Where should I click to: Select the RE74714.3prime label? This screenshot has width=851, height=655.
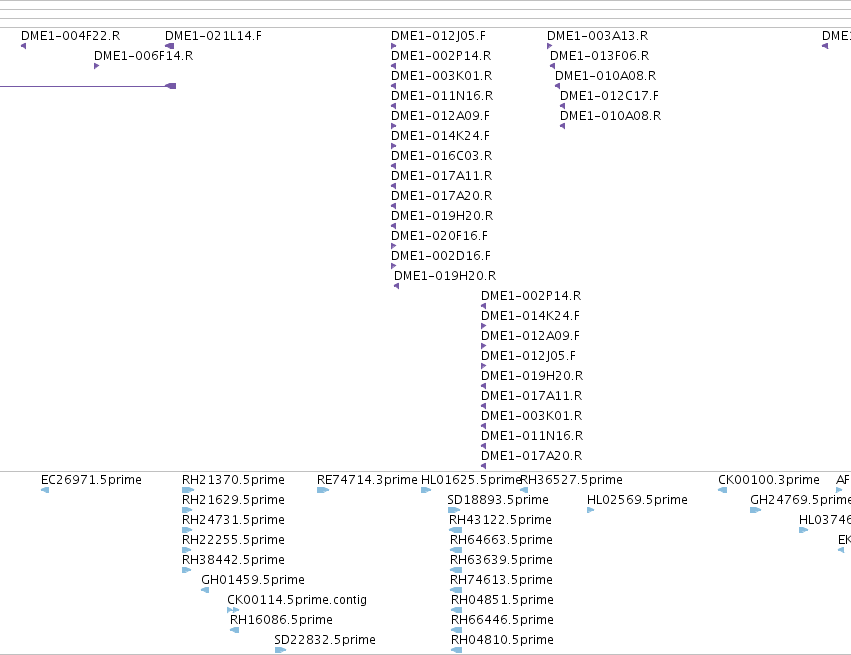pyautogui.click(x=367, y=480)
